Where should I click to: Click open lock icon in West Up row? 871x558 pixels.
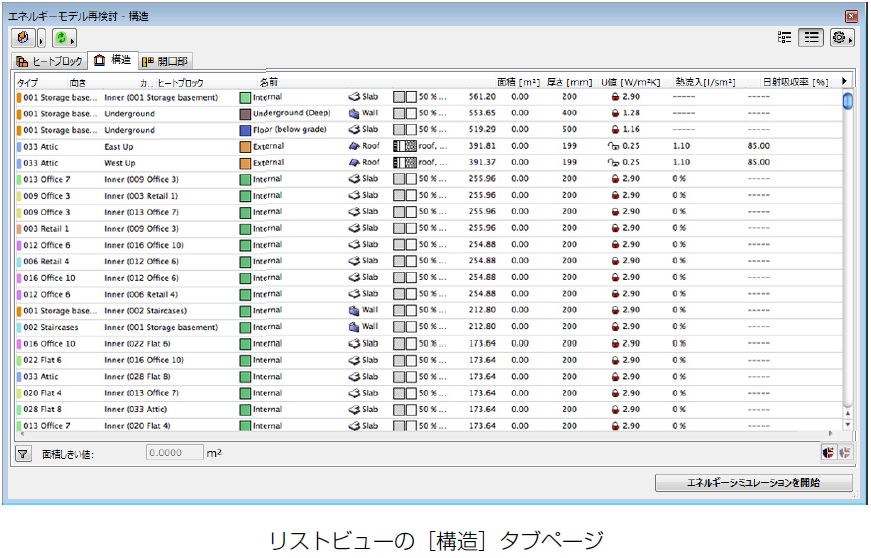[x=613, y=163]
